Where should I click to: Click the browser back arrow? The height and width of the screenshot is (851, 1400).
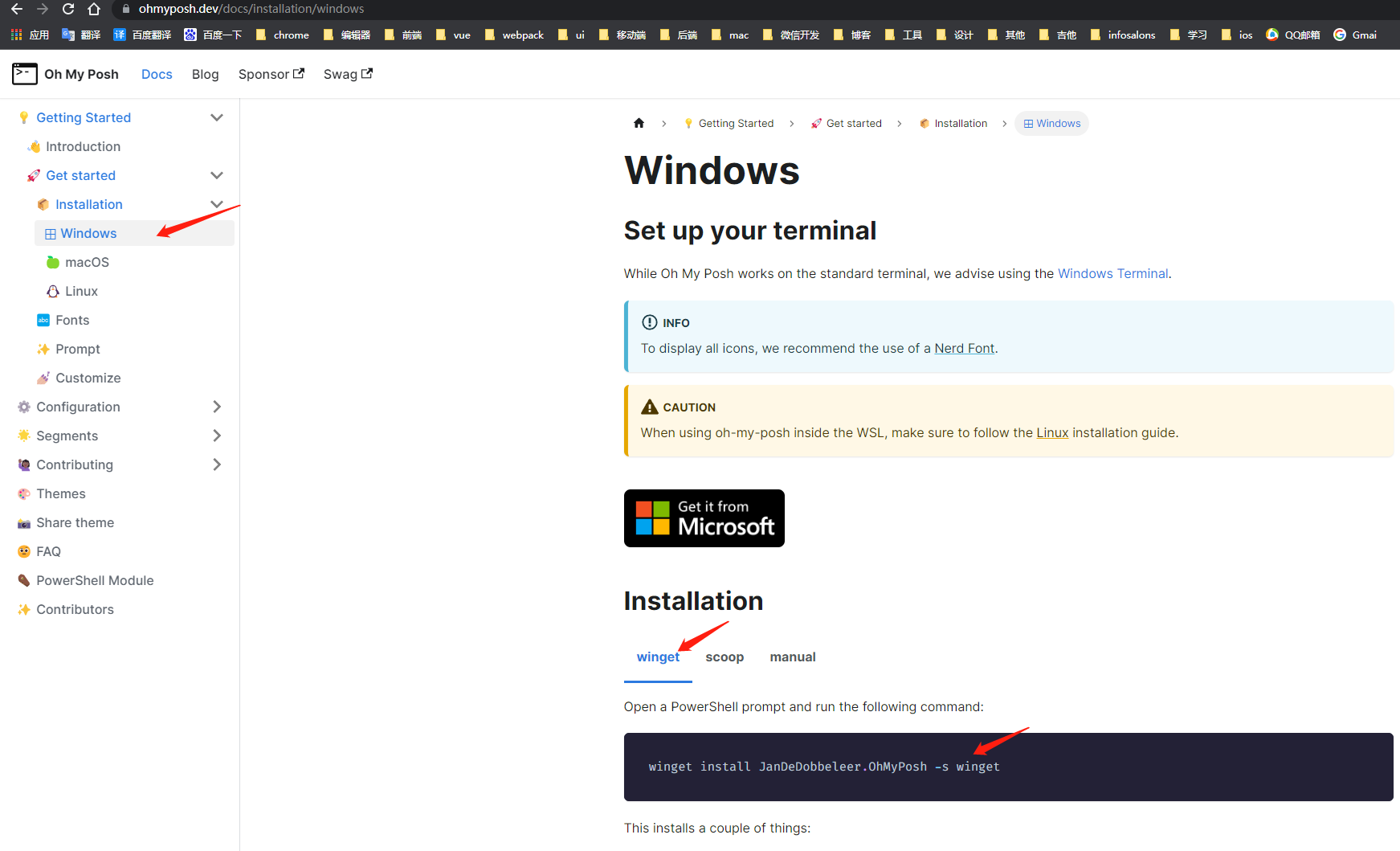(x=17, y=9)
